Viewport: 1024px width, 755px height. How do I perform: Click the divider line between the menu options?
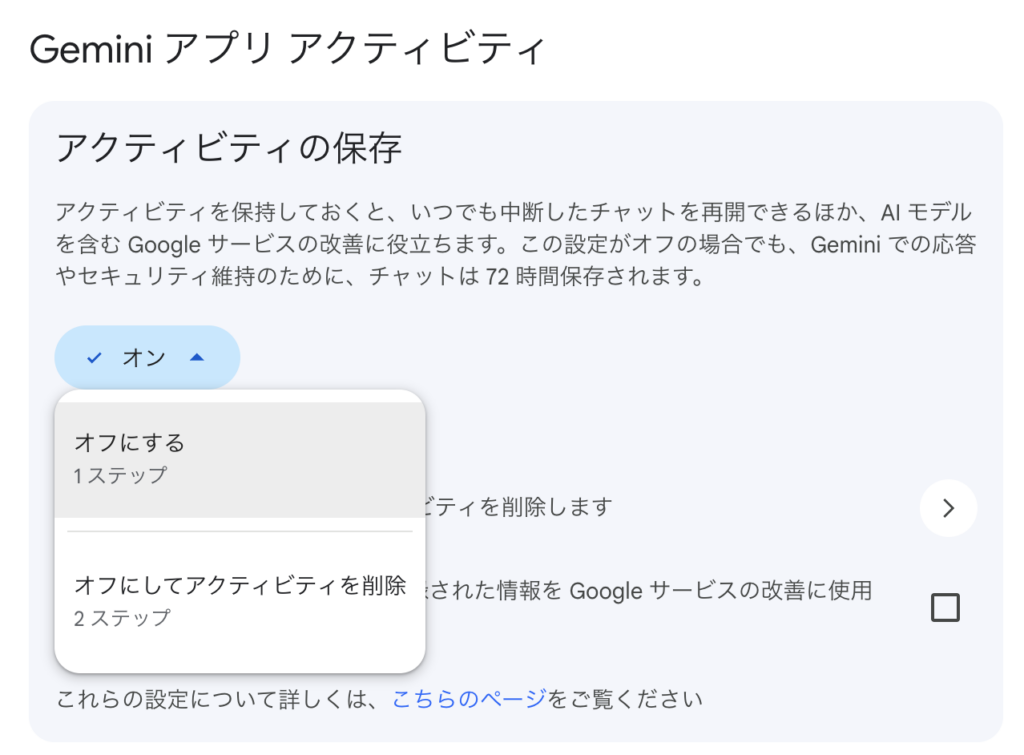(240, 531)
